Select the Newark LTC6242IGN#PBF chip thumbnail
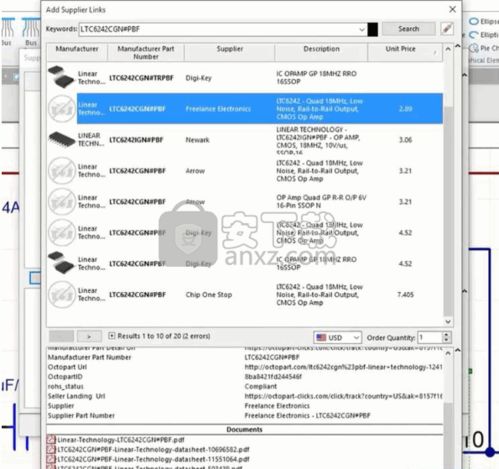Screen dimensions: 499x469 point(62,139)
